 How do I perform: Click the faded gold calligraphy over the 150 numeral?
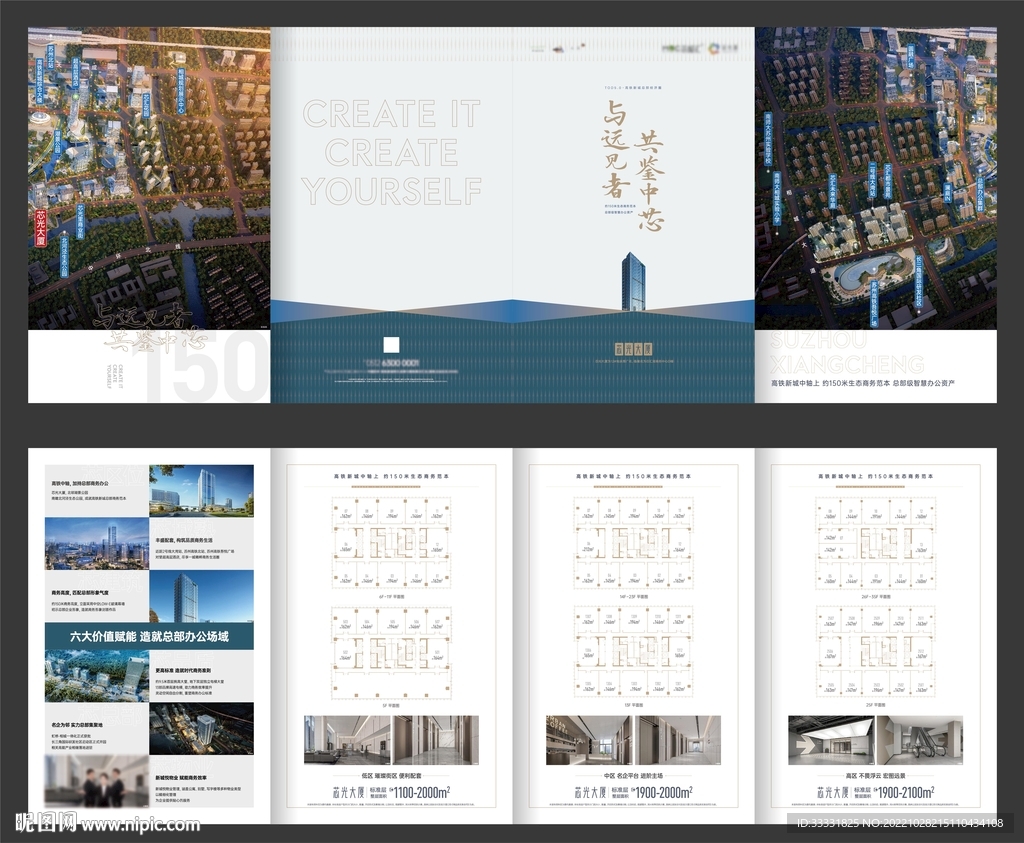click(x=150, y=328)
